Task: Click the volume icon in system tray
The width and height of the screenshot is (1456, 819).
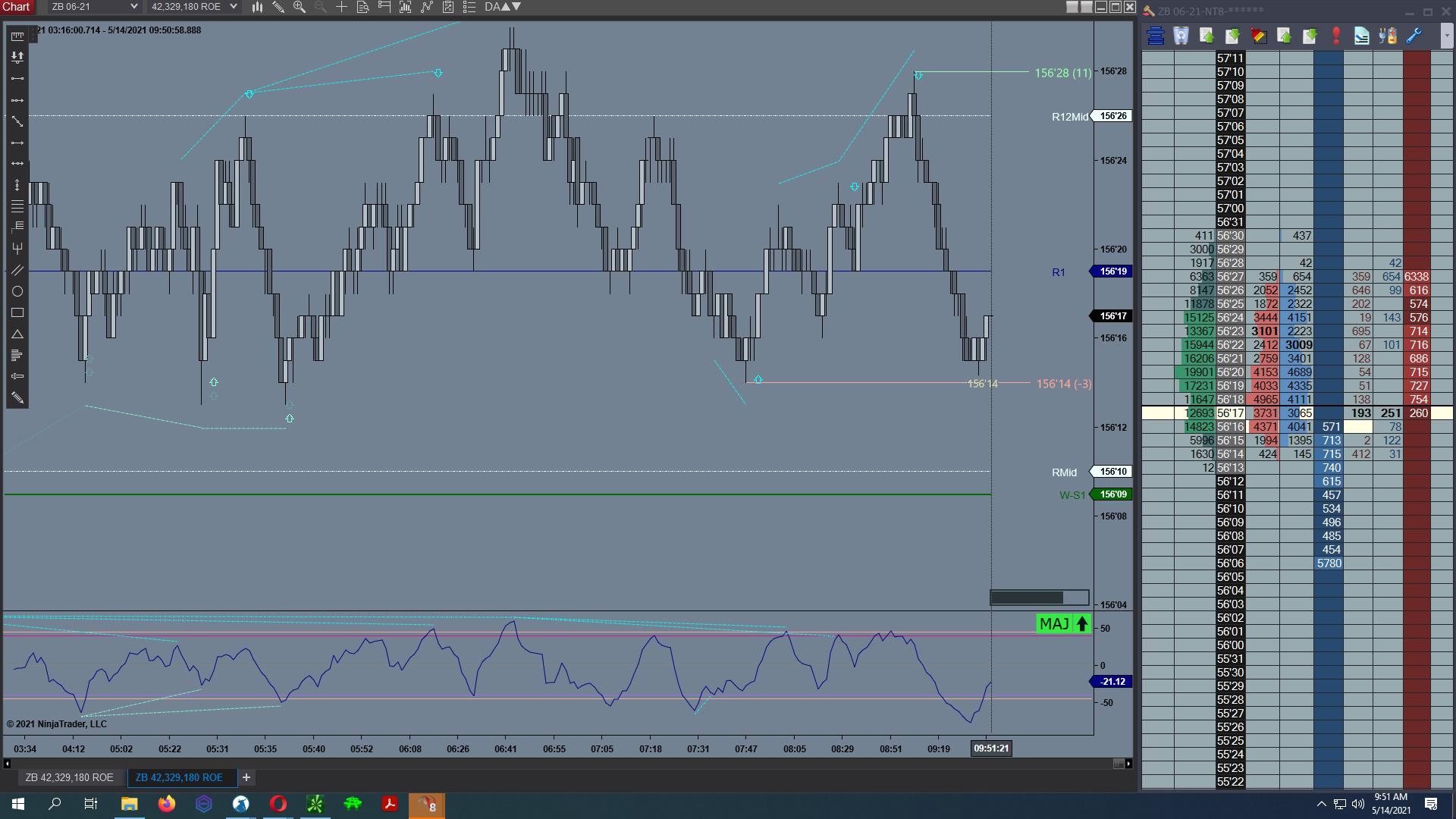Action: (1357, 804)
